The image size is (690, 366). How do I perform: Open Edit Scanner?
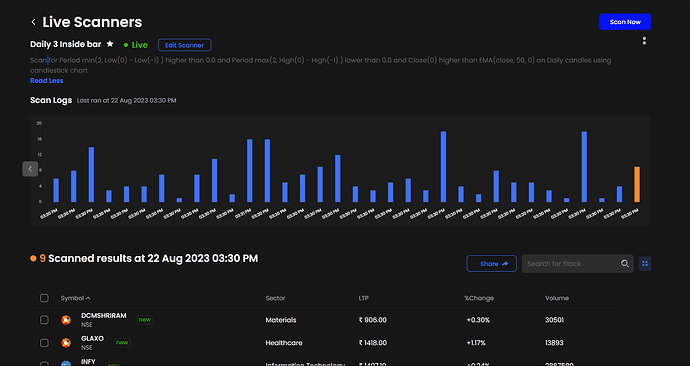[184, 45]
